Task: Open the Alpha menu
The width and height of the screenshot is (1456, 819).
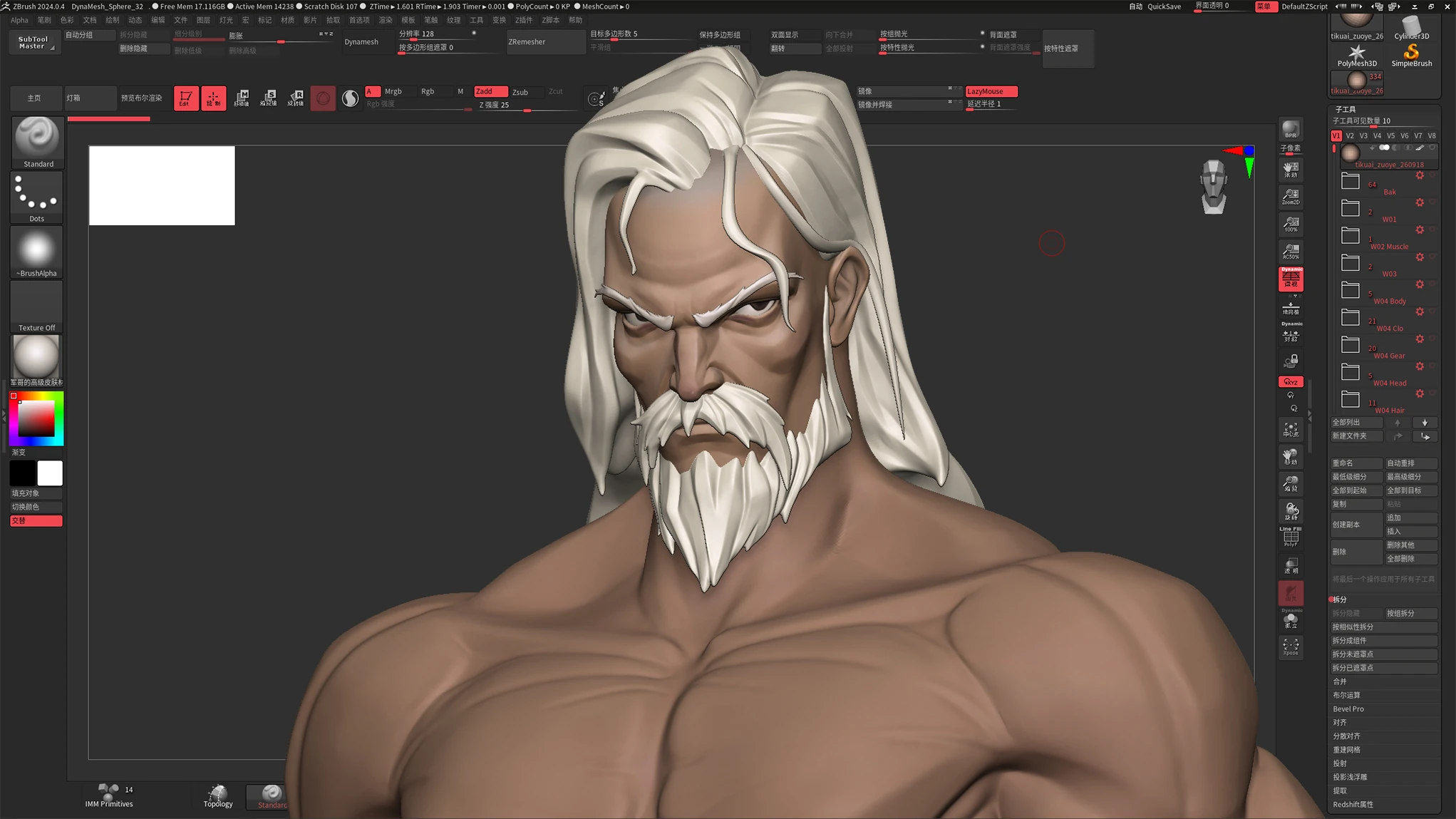Action: coord(19,20)
